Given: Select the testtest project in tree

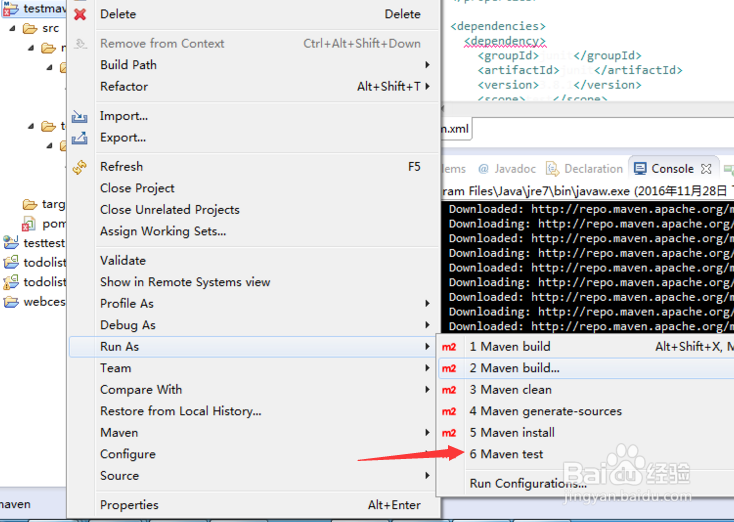Looking at the screenshot, I should (34, 243).
